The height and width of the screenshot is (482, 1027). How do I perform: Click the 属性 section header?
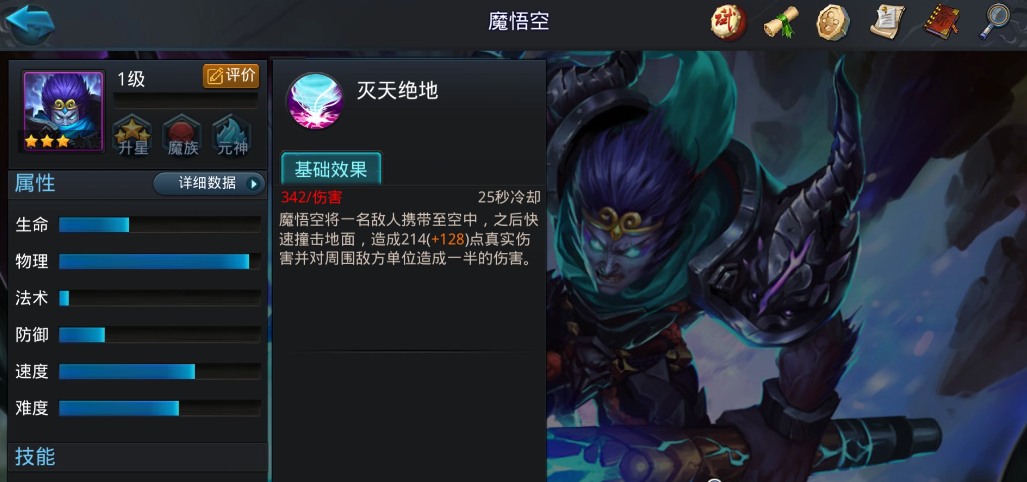click(x=35, y=183)
